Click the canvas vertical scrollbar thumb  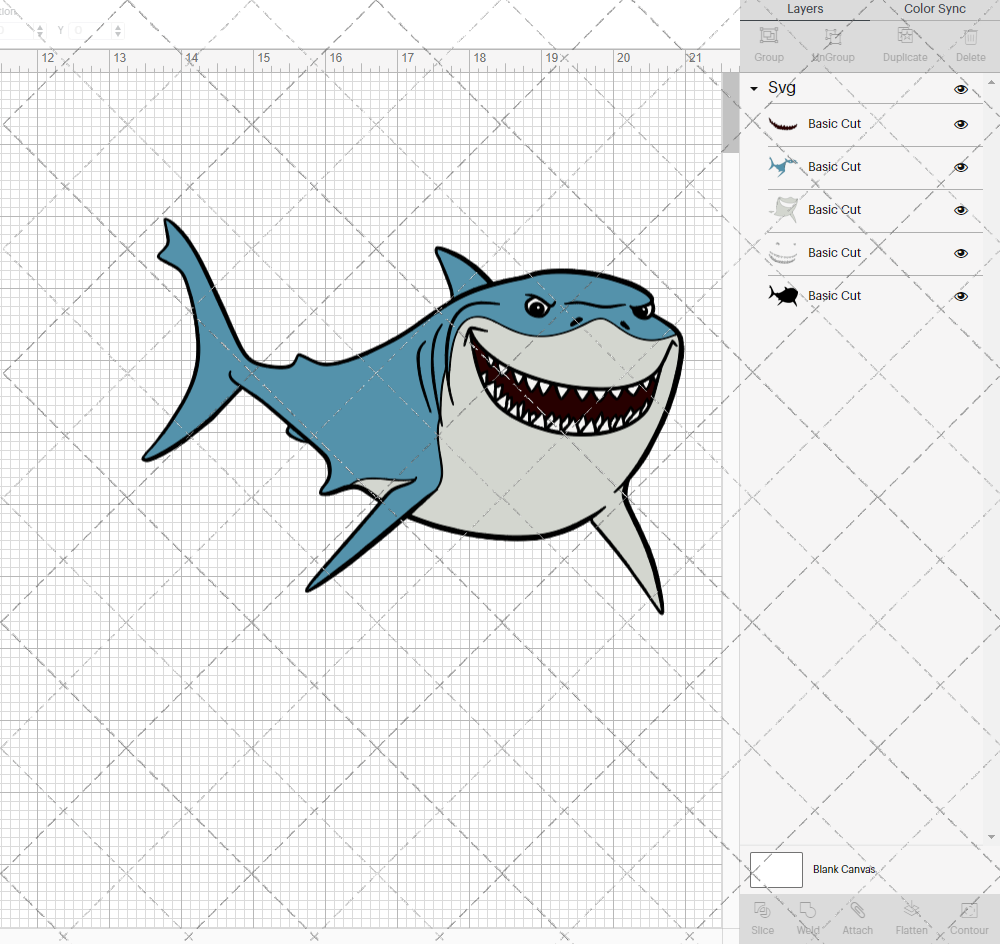[x=730, y=112]
